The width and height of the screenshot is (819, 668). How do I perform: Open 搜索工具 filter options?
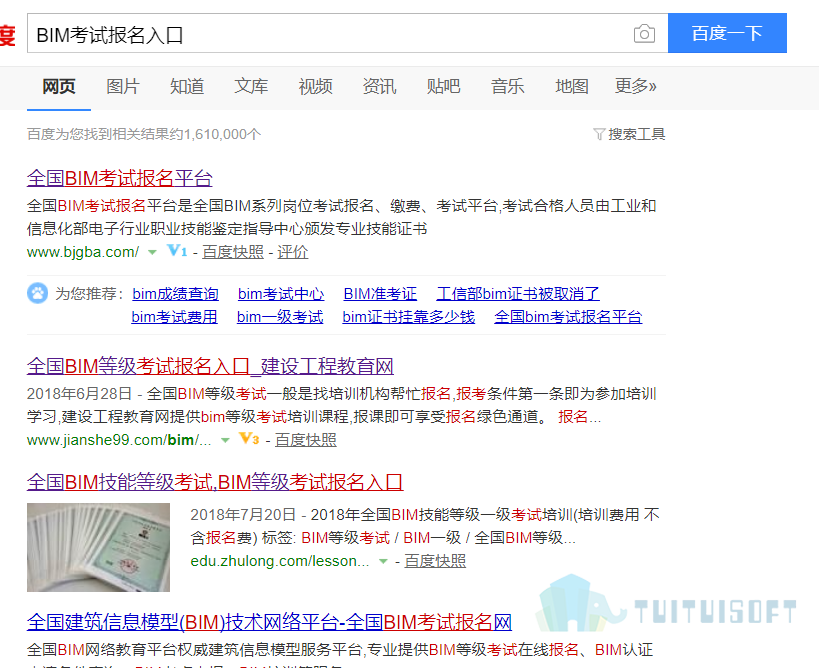coord(636,134)
